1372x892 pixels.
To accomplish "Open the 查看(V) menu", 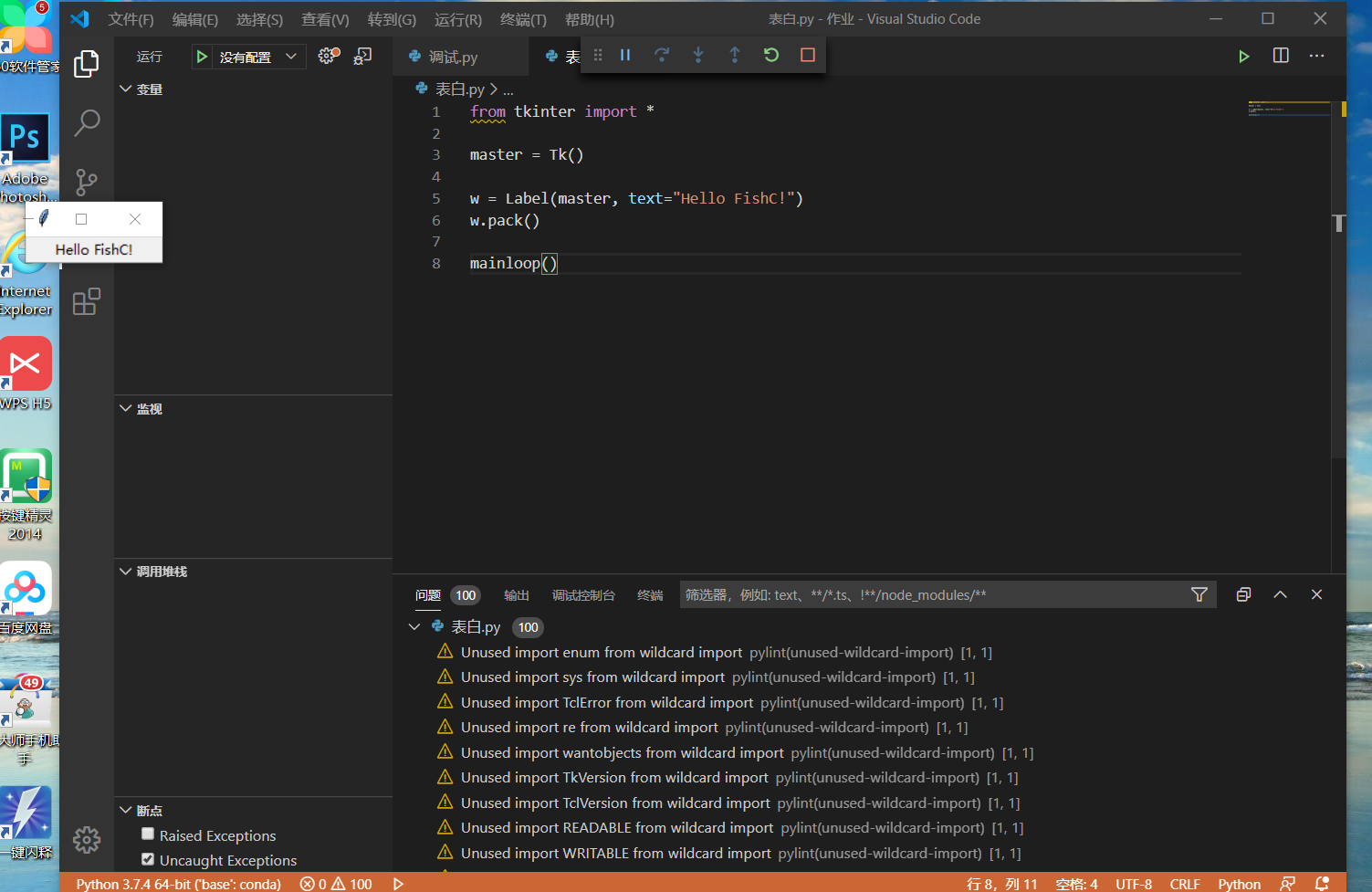I will click(325, 19).
